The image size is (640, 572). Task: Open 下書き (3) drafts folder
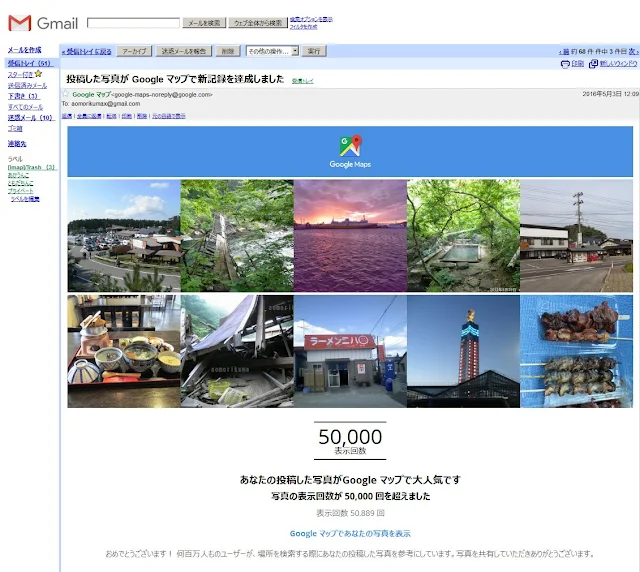click(x=23, y=96)
